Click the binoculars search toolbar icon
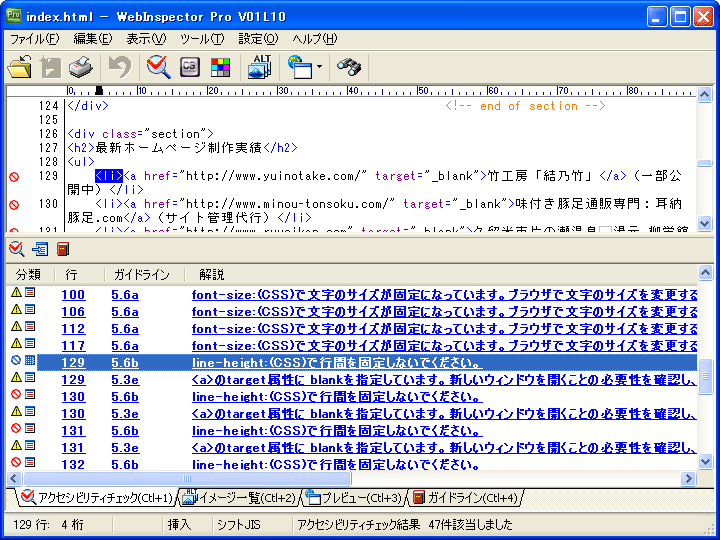Viewport: 720px width, 540px height. click(x=349, y=67)
